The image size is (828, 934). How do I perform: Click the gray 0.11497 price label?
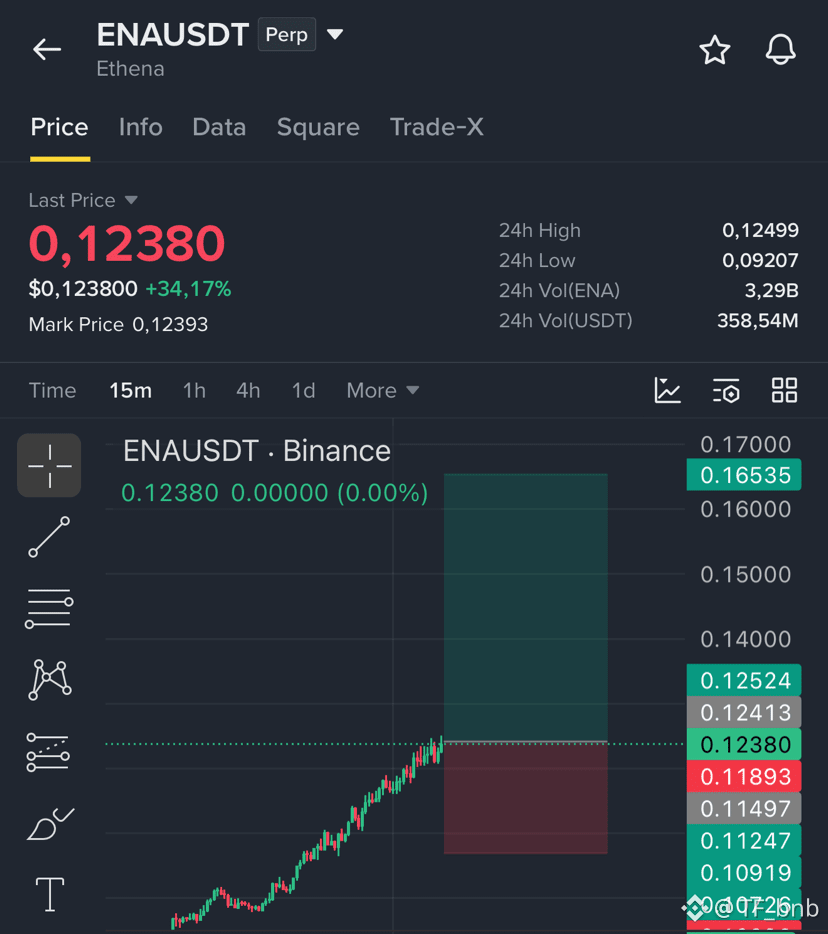(744, 808)
